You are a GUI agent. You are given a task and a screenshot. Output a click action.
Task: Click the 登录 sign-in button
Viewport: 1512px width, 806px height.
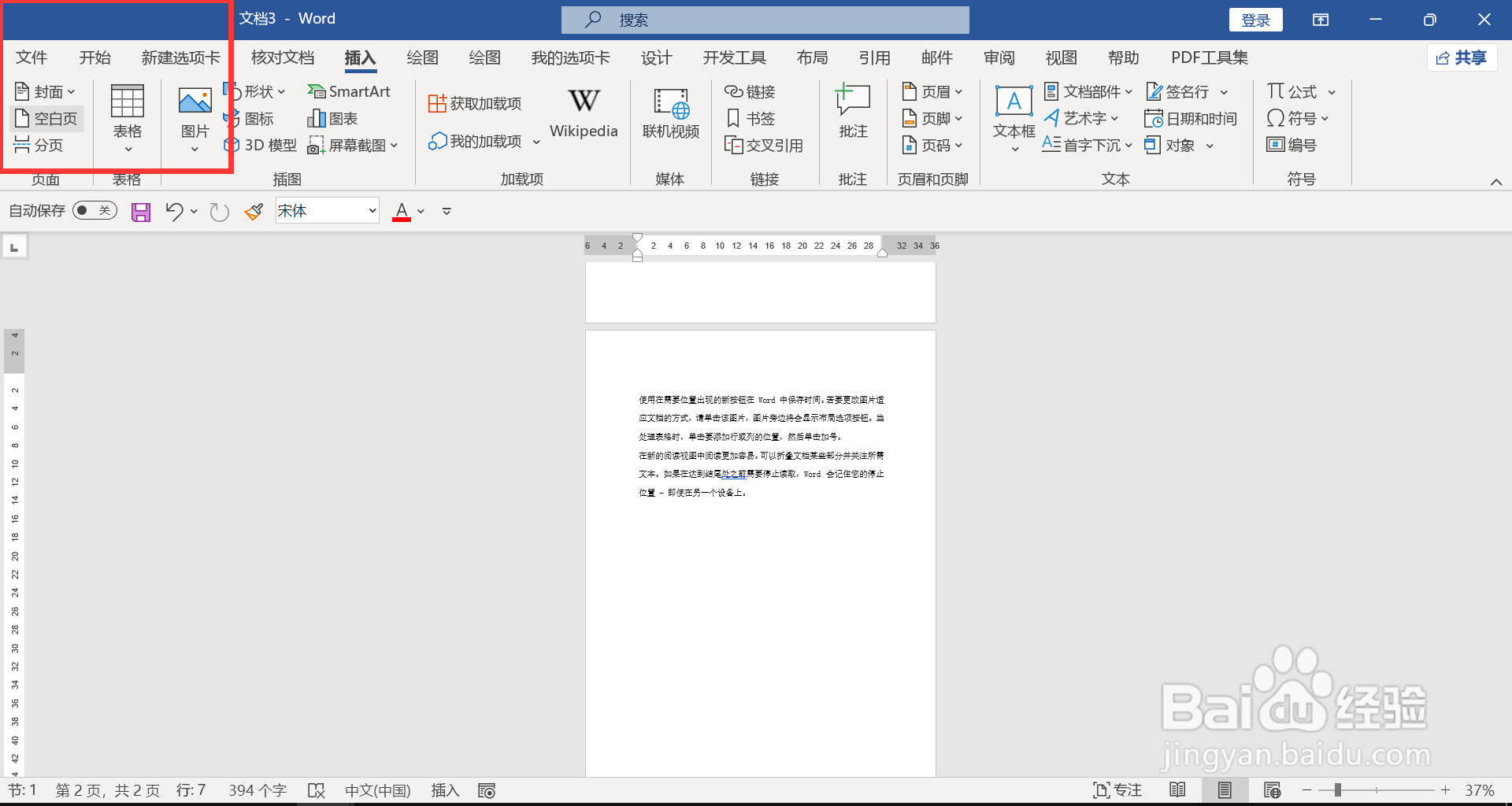click(1256, 20)
